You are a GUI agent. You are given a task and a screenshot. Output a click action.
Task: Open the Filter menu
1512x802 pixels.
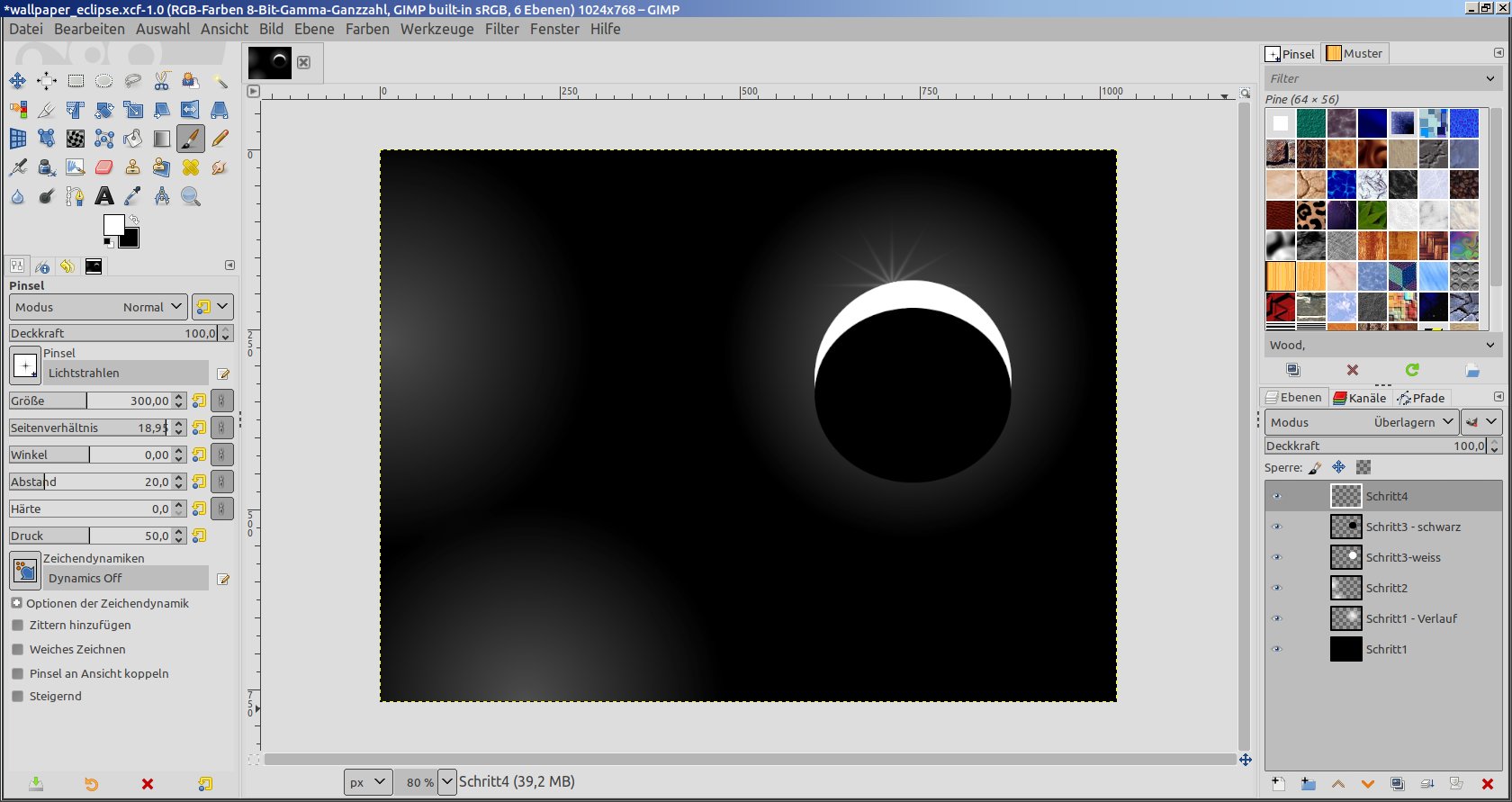point(501,29)
